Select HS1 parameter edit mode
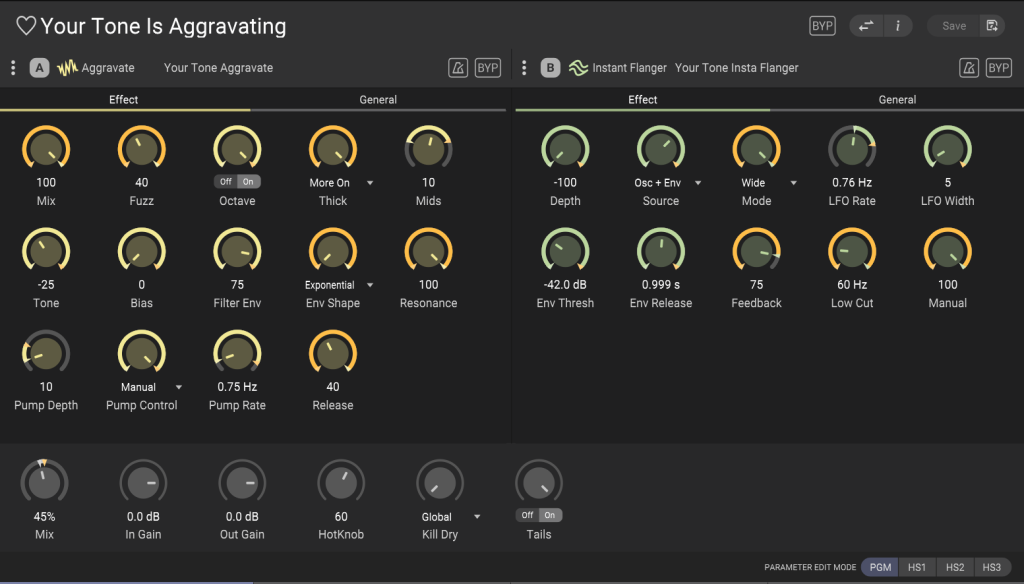 (x=916, y=567)
